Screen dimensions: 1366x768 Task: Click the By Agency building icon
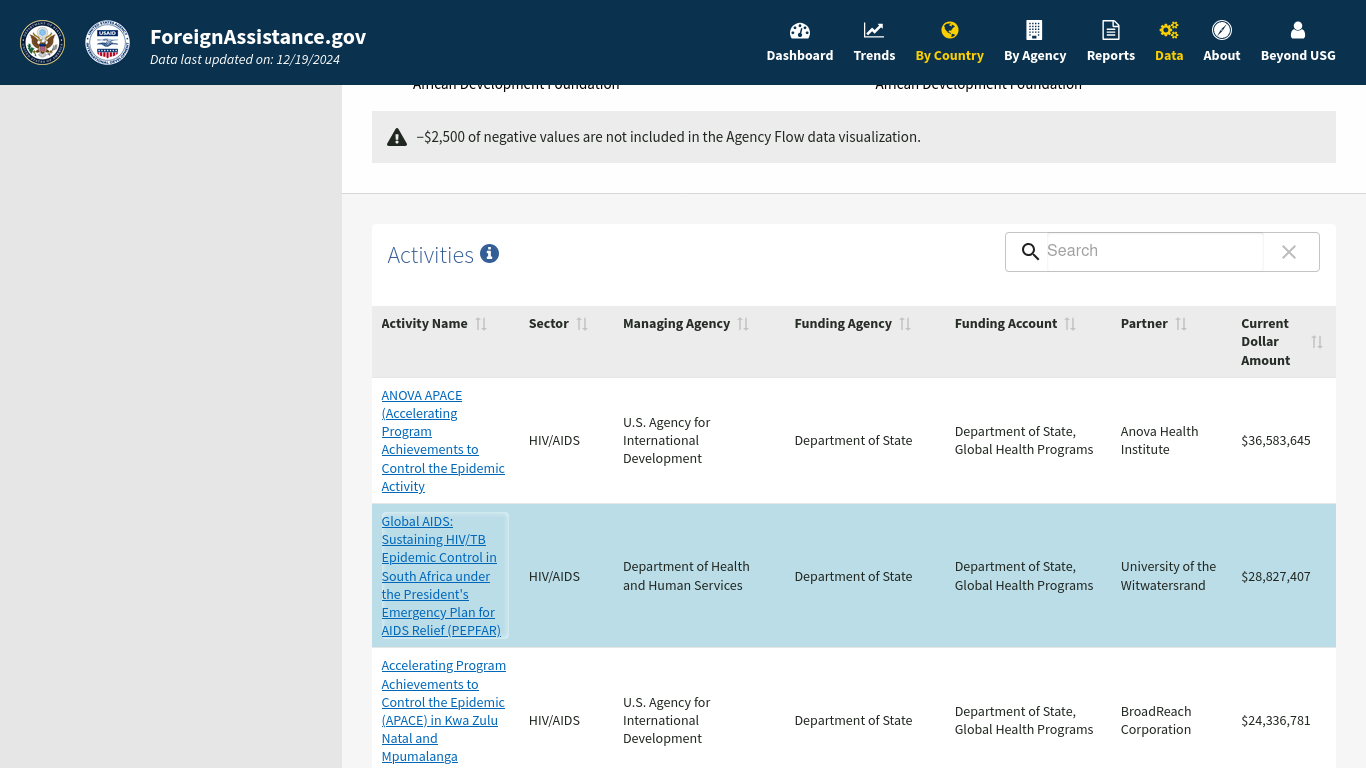tap(1035, 30)
